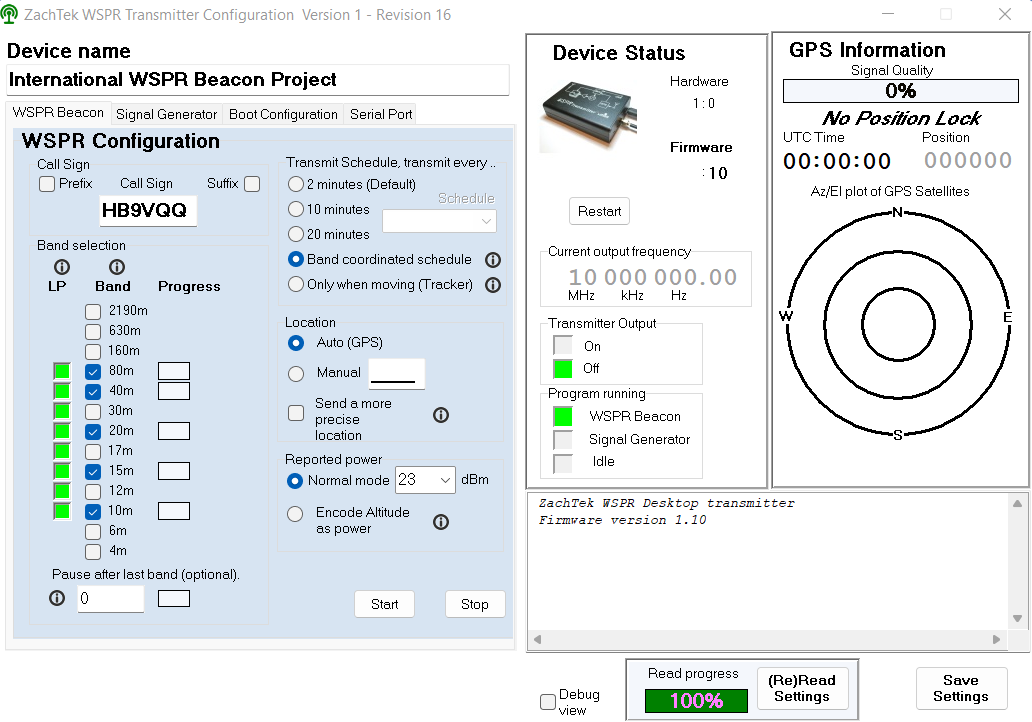Toggle the Debug view checkbox
The image size is (1032, 722).
coord(548,702)
